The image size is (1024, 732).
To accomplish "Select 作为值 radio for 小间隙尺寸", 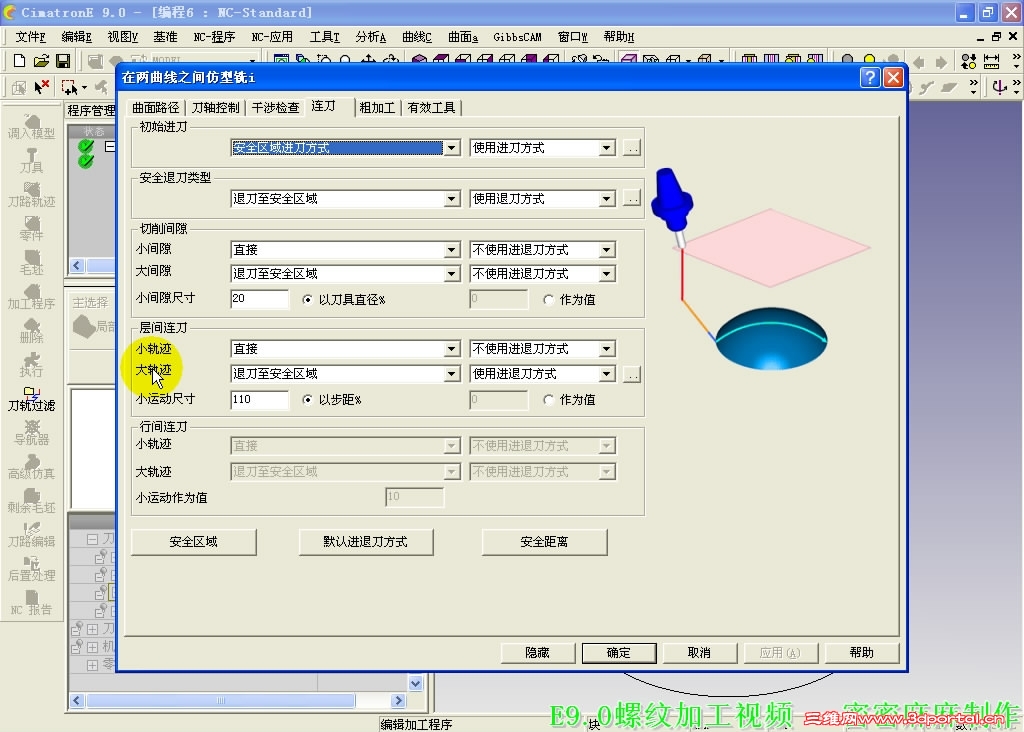I will pos(549,300).
